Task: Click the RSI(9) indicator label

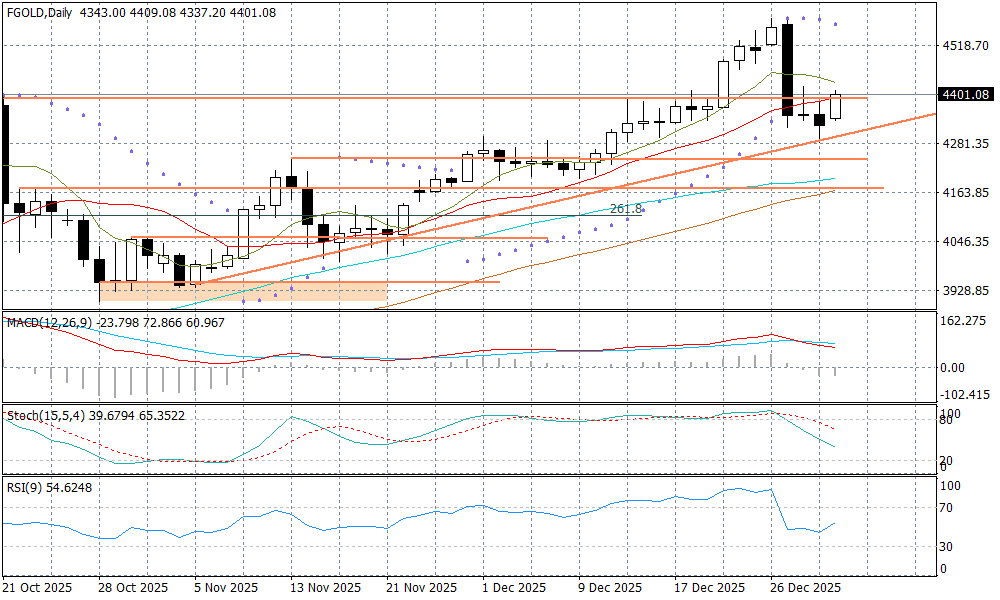Action: click(x=25, y=486)
